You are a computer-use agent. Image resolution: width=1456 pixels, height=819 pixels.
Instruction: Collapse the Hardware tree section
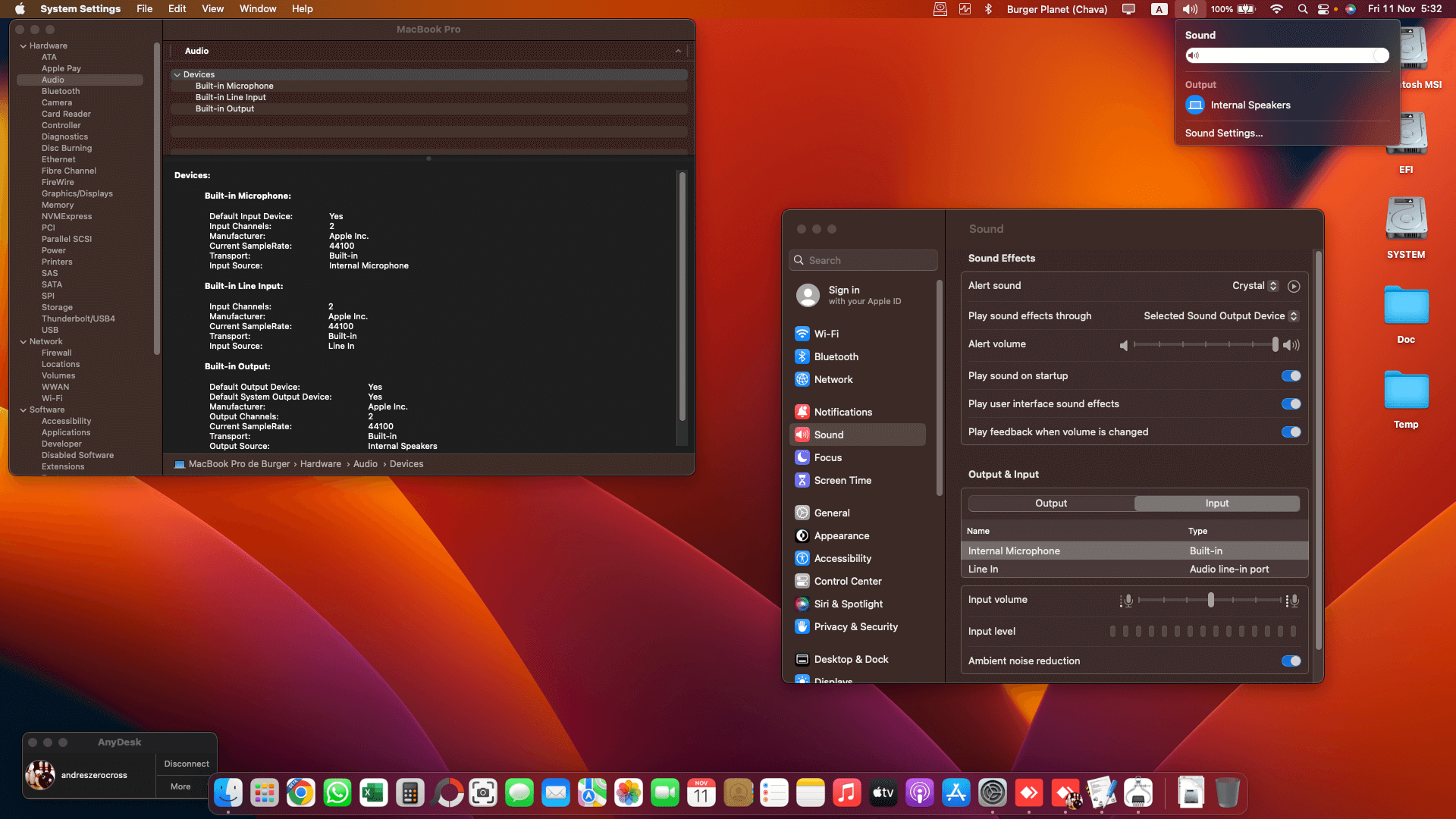point(23,46)
